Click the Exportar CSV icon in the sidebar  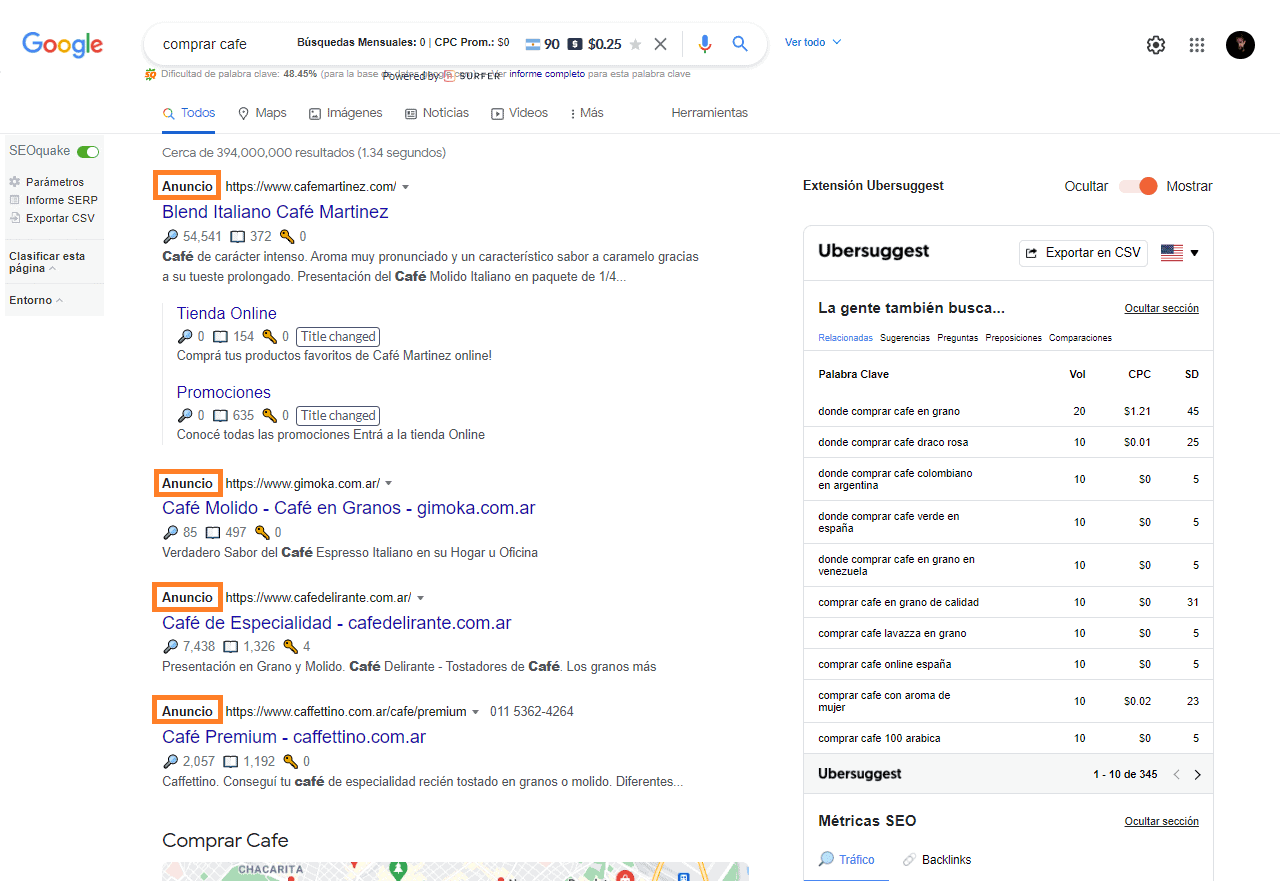pos(14,218)
